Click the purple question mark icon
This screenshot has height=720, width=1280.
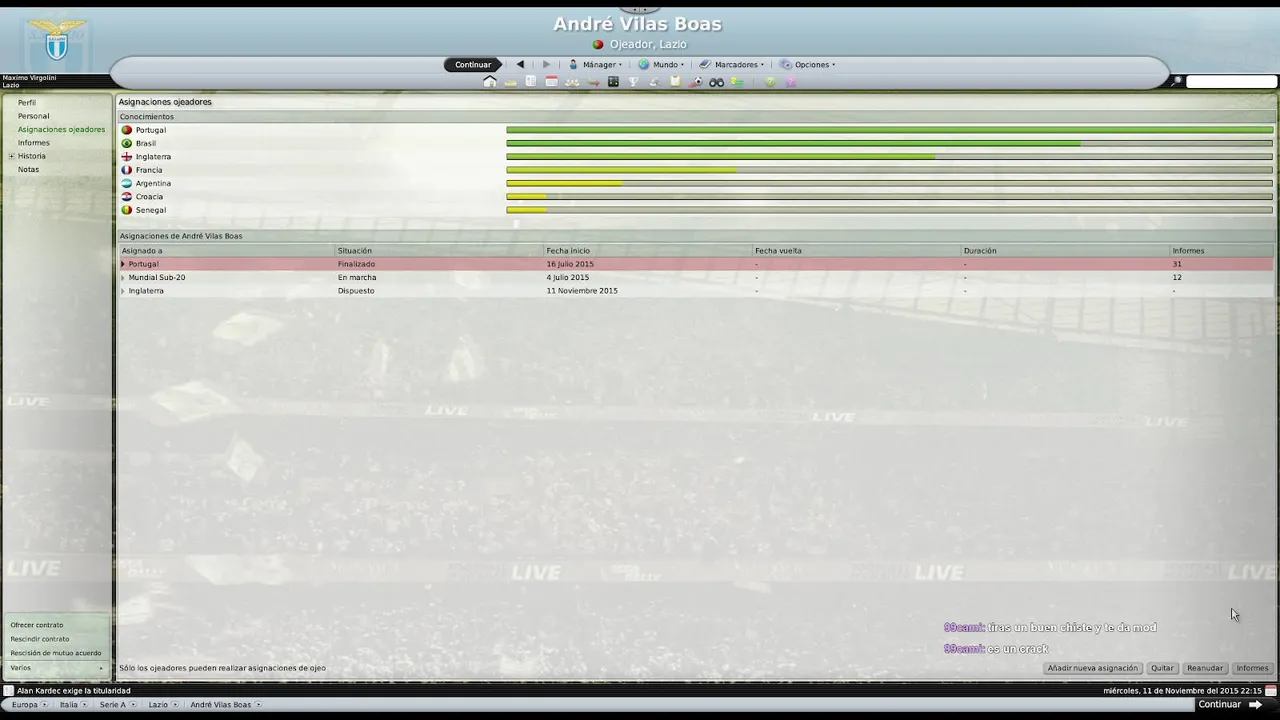(x=790, y=82)
